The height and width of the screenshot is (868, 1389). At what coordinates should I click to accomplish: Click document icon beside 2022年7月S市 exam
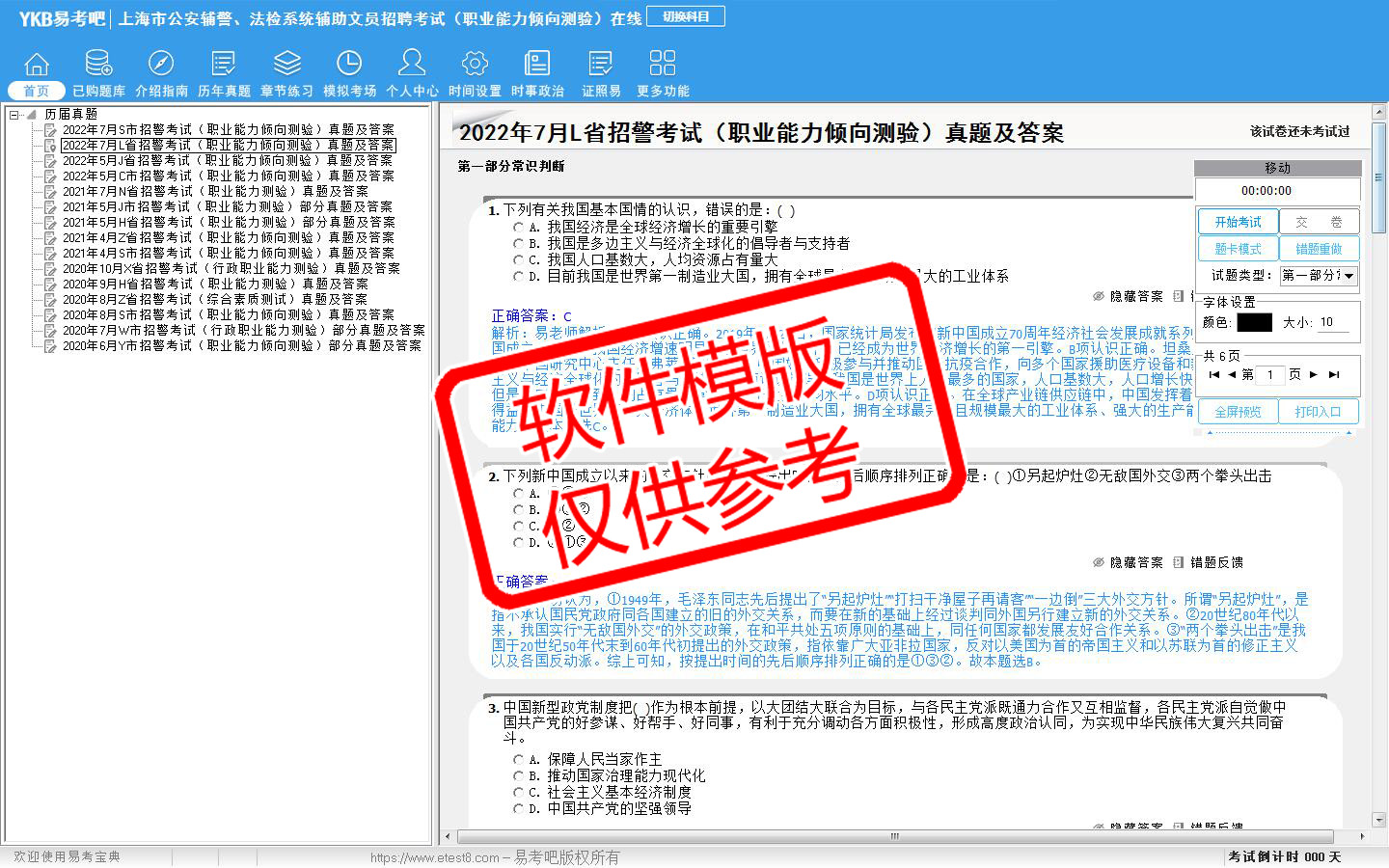tap(50, 129)
